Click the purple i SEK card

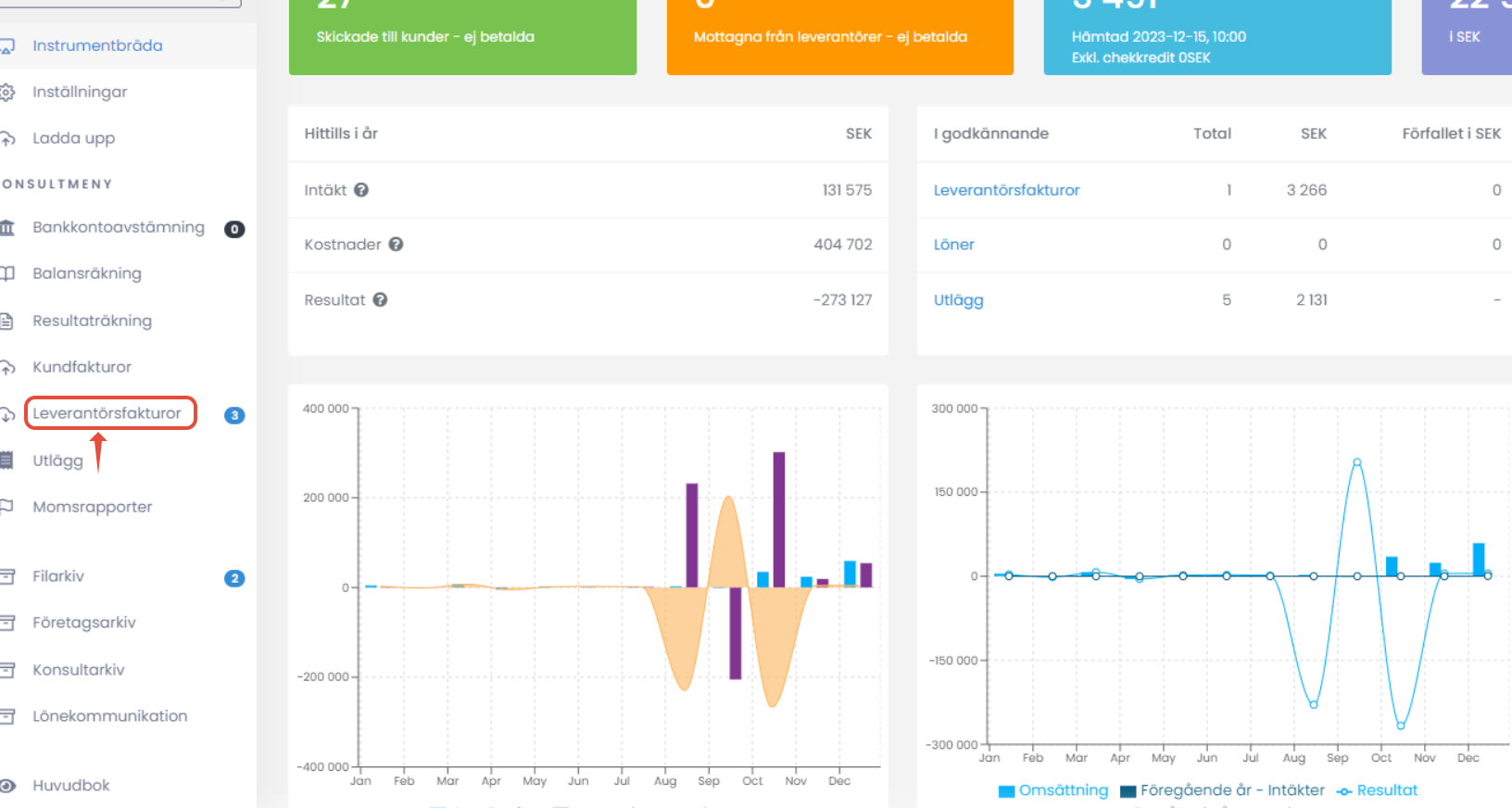point(1467,37)
